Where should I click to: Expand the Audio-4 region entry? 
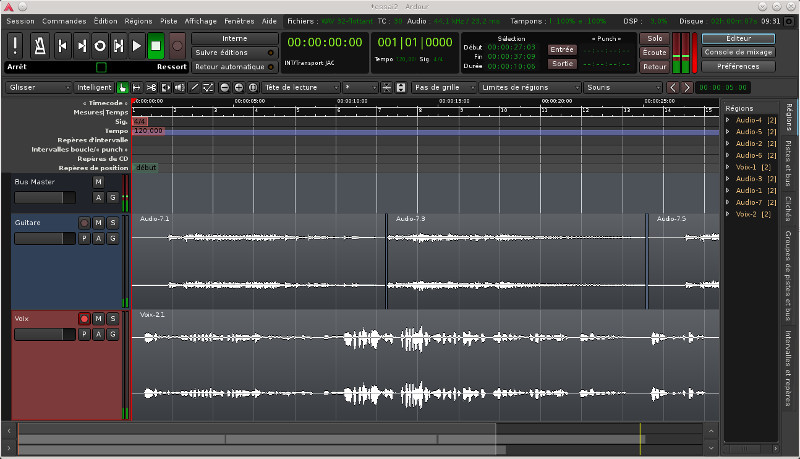729,120
